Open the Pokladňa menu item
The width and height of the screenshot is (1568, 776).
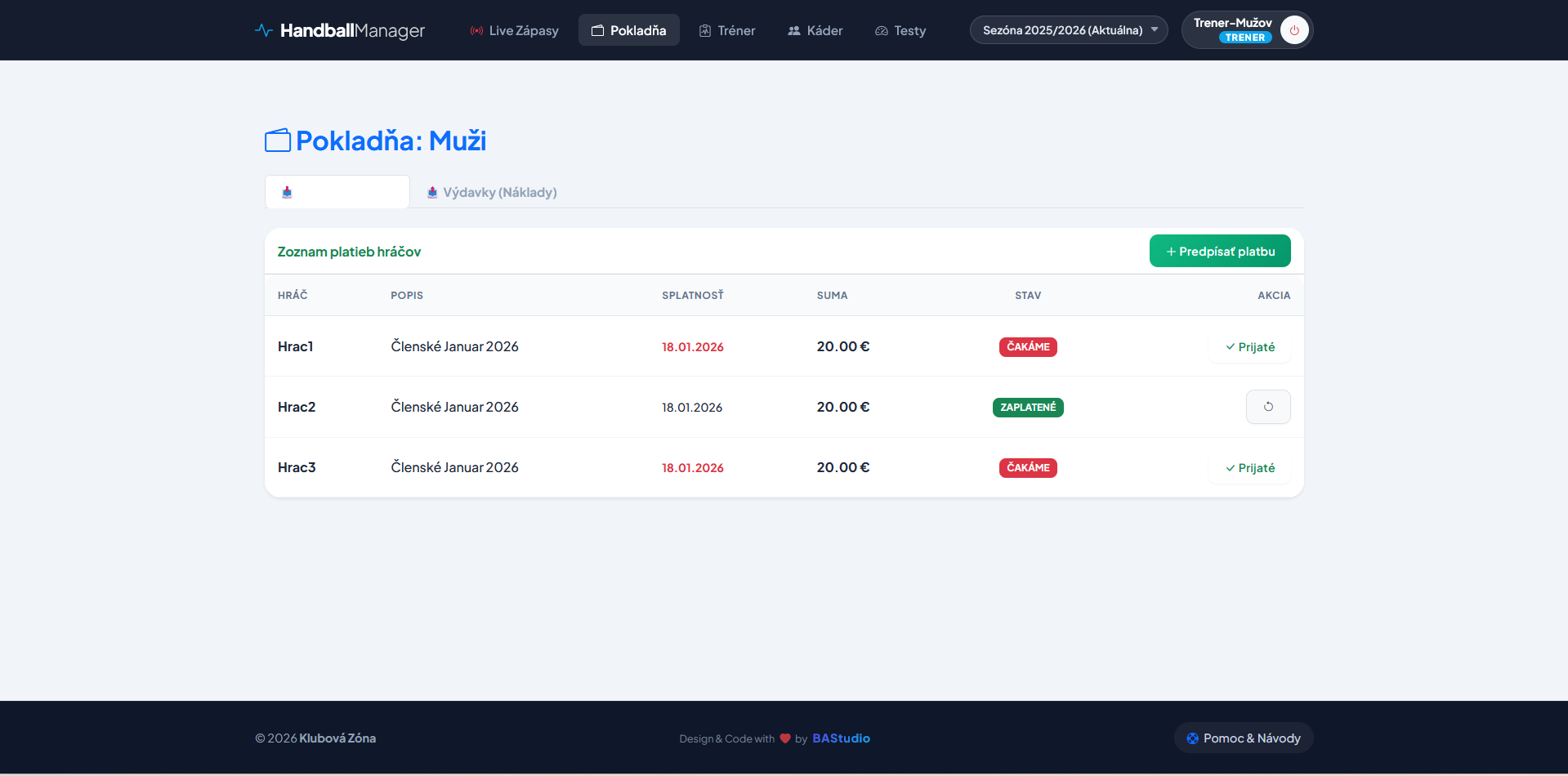pos(628,30)
